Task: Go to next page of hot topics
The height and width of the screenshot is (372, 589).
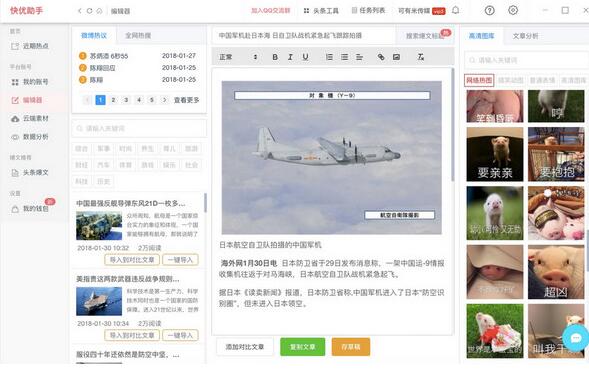Action: click(165, 100)
